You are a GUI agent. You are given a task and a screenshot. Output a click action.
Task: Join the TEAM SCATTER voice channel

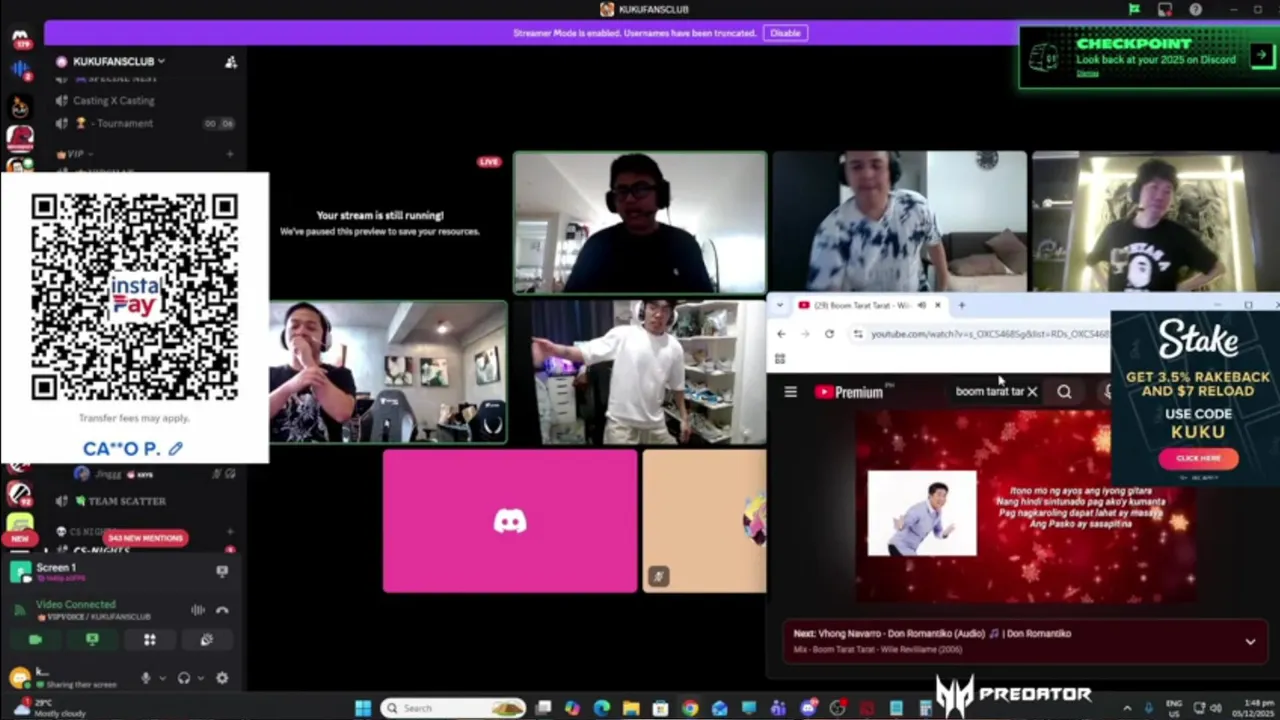click(x=127, y=501)
